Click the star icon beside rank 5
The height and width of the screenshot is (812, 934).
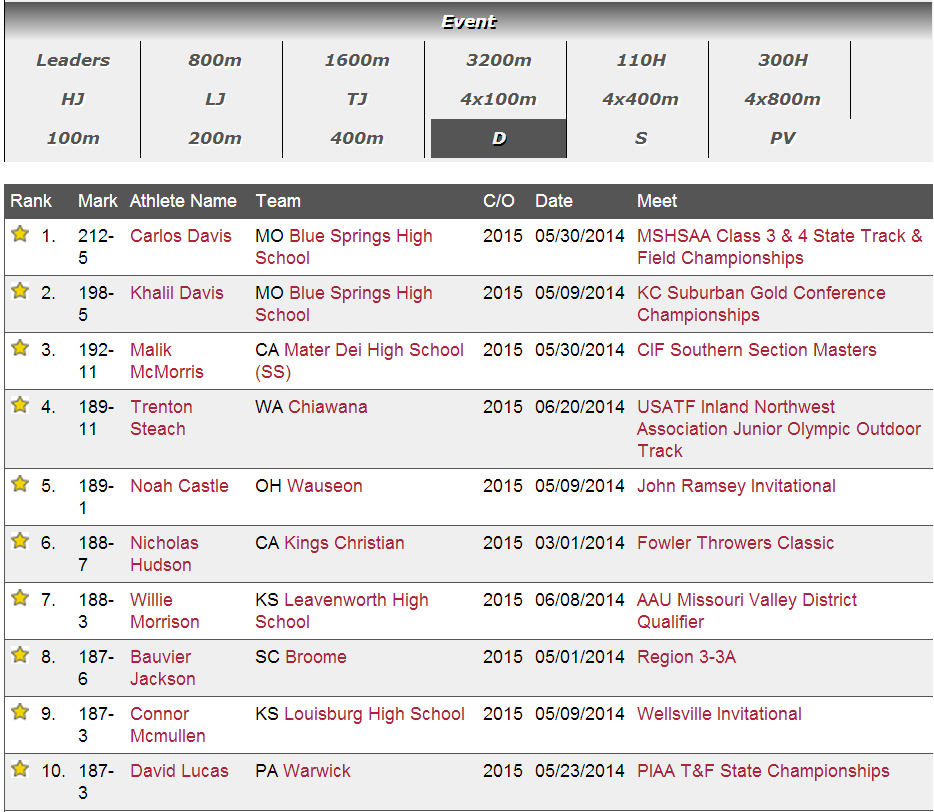coord(20,485)
